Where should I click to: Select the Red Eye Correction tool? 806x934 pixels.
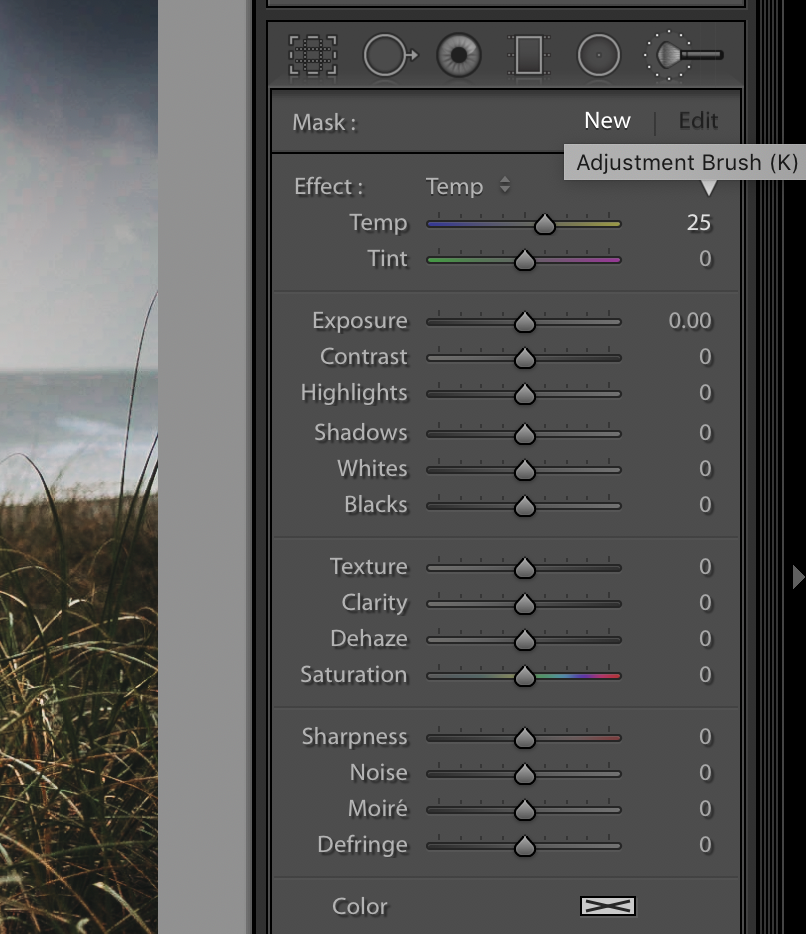click(459, 55)
